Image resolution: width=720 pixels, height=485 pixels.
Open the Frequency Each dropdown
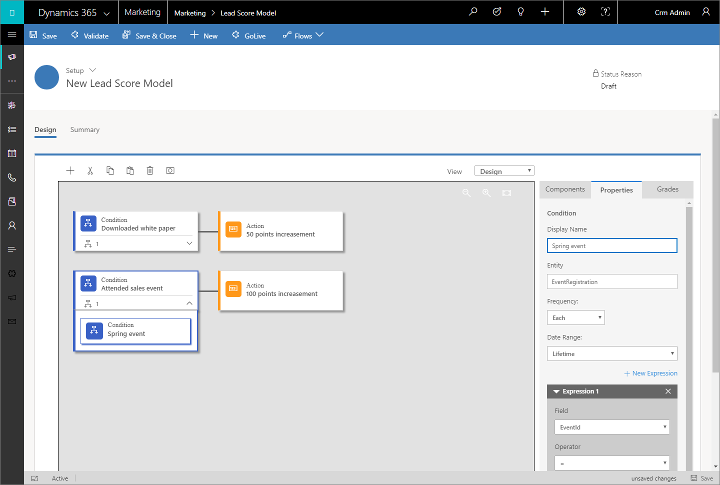(576, 317)
